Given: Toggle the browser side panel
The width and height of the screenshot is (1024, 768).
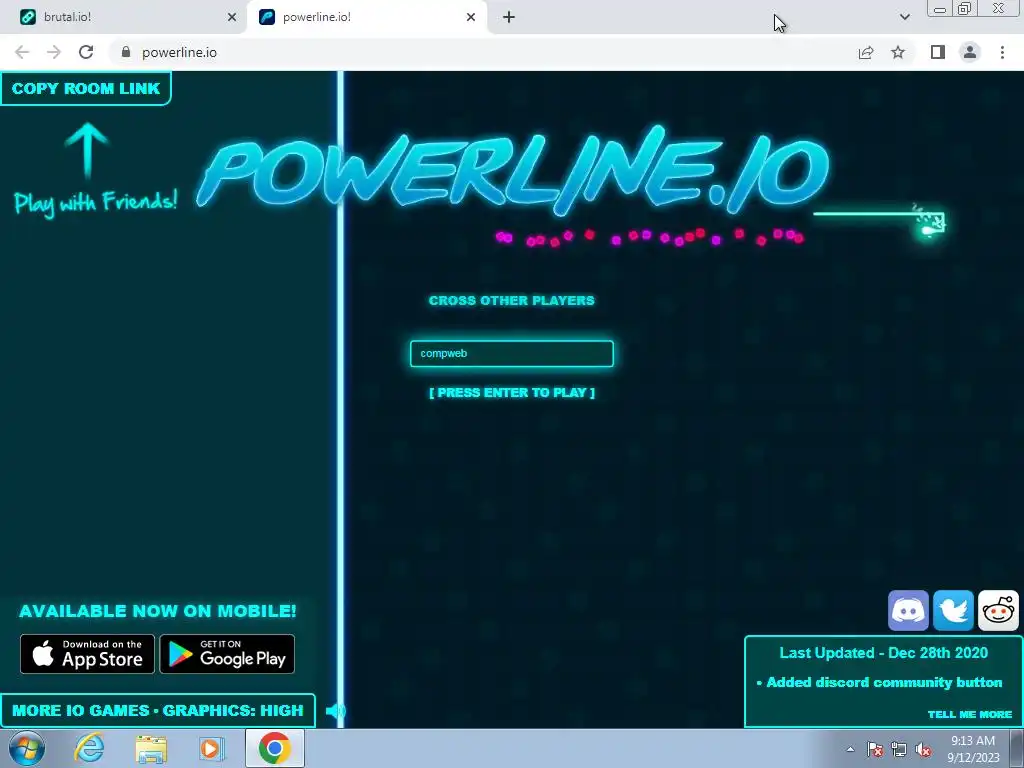Looking at the screenshot, I should tap(938, 52).
